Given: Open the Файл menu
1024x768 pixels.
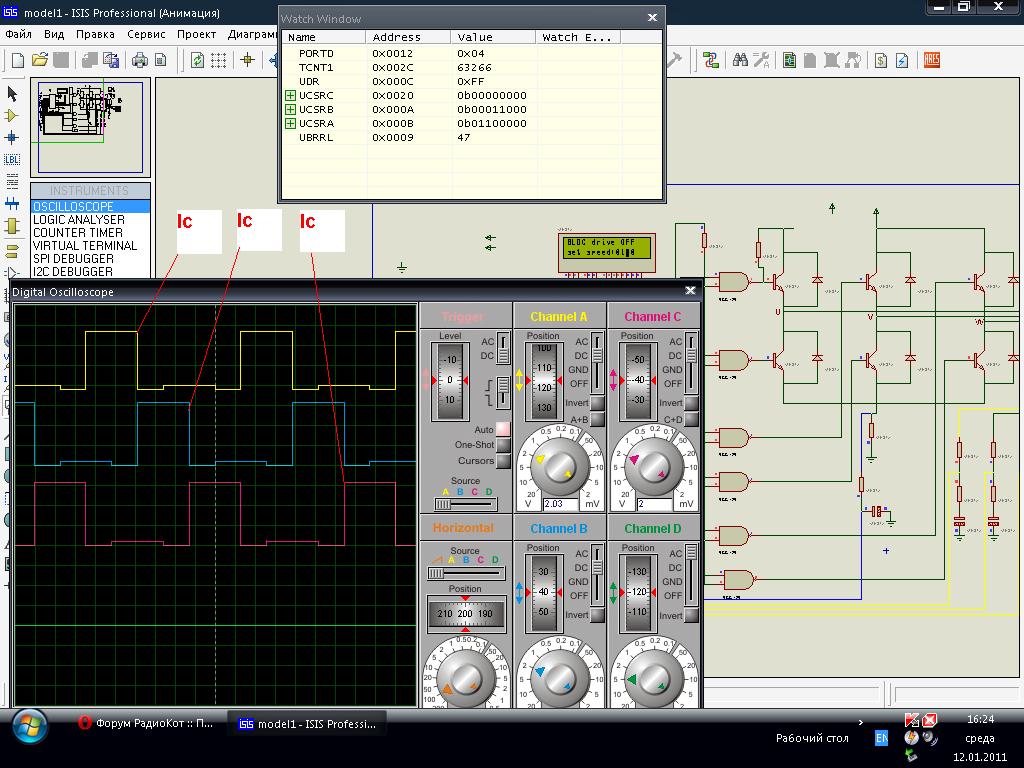Looking at the screenshot, I should [x=18, y=33].
